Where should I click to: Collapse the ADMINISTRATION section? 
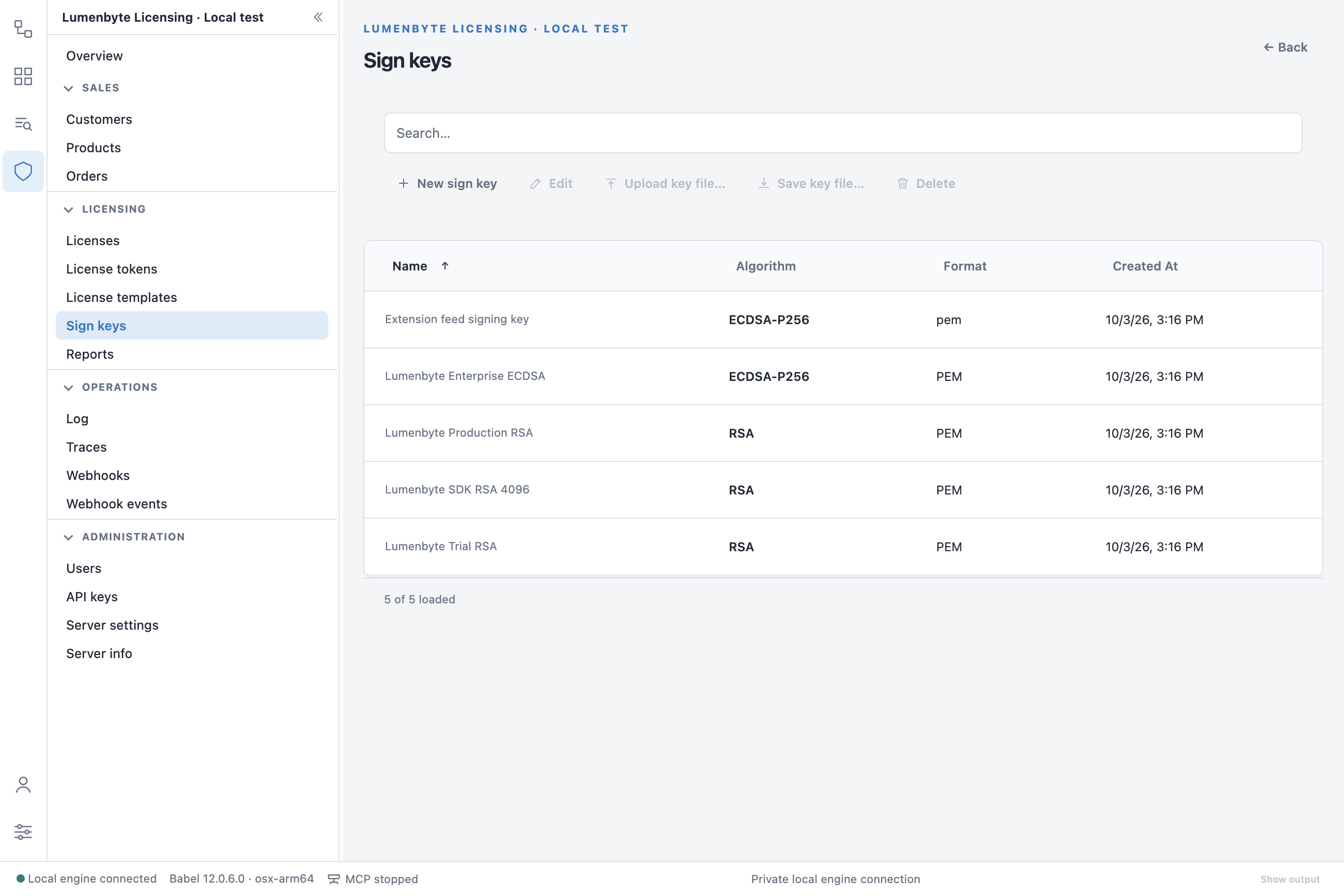(x=69, y=537)
